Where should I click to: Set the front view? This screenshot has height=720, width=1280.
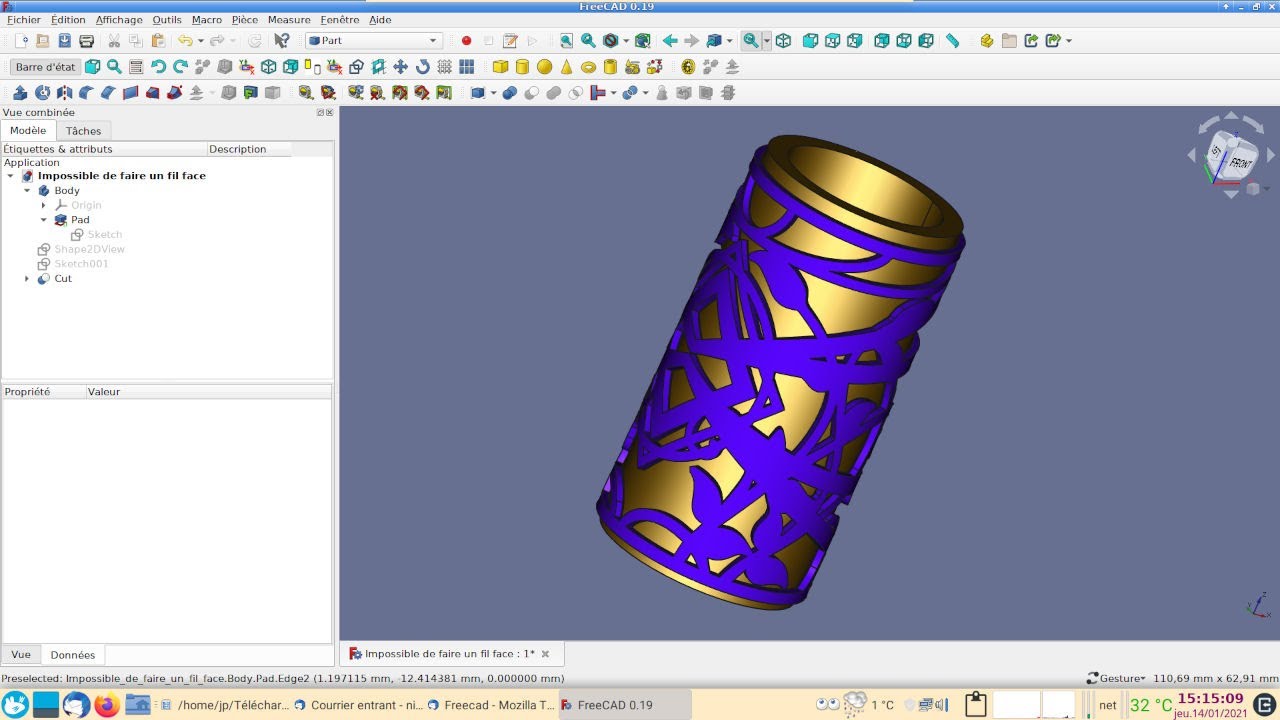coord(811,41)
